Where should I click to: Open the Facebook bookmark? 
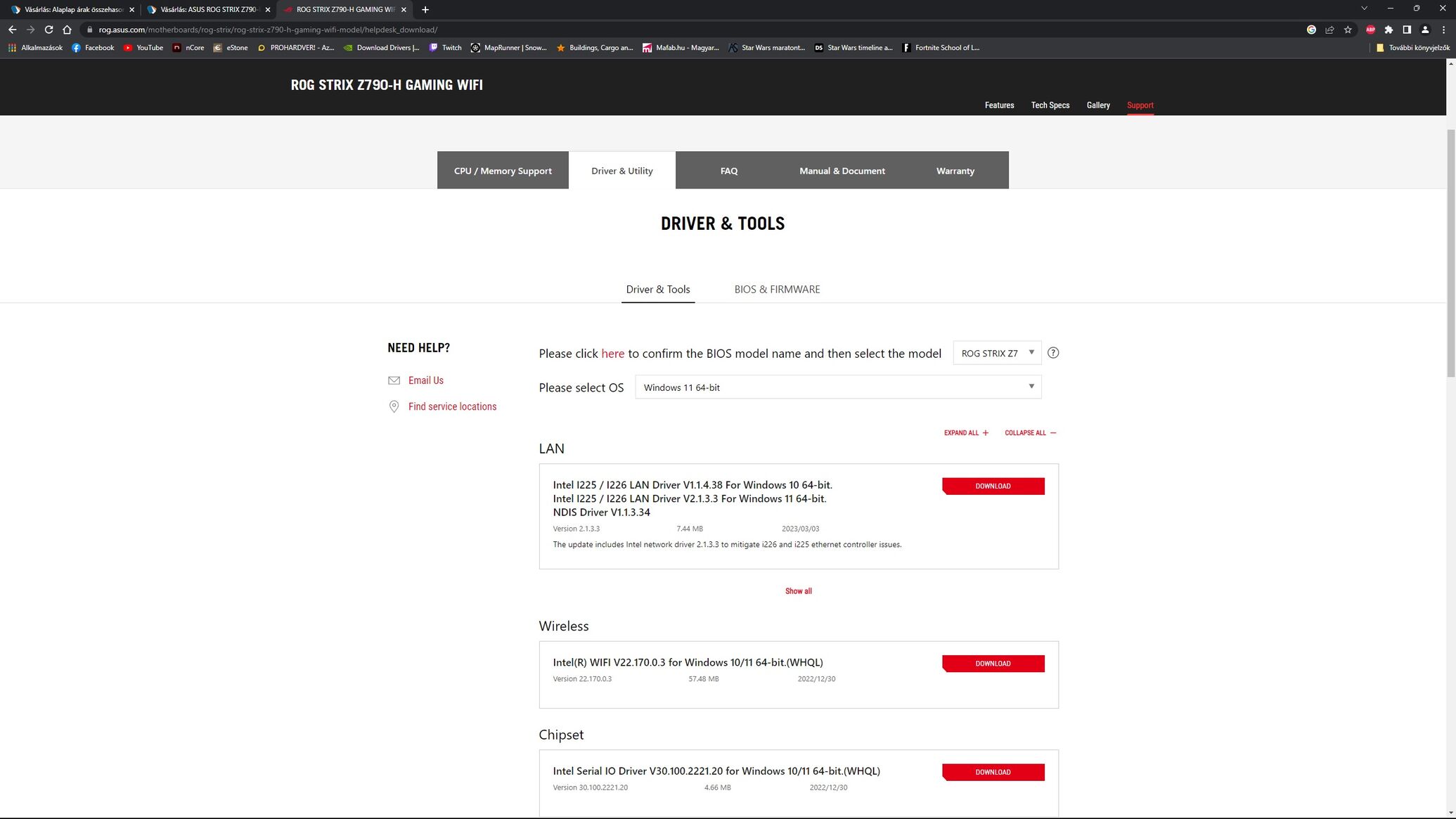click(93, 48)
